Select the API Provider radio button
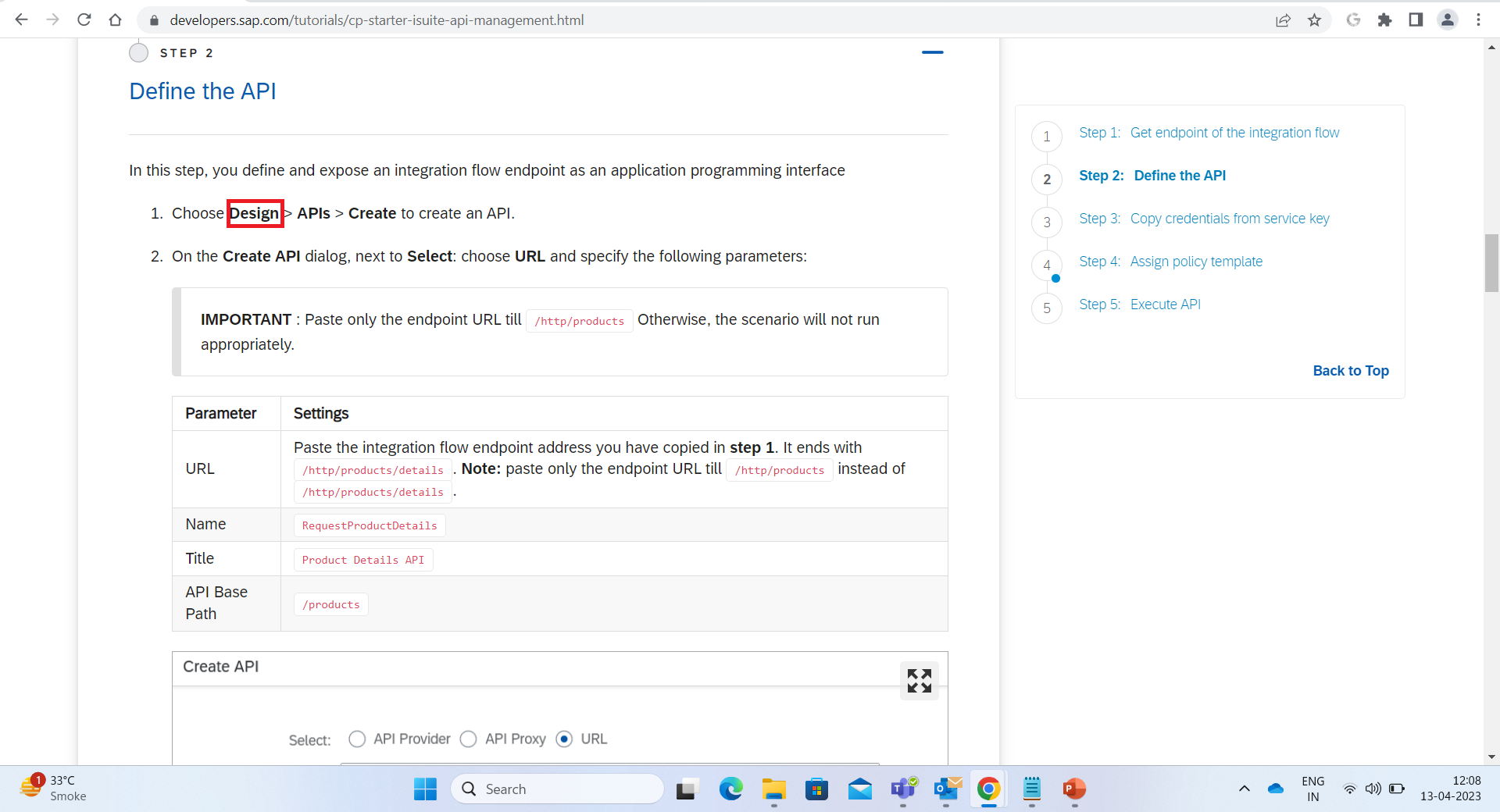This screenshot has width=1500, height=812. pos(357,739)
